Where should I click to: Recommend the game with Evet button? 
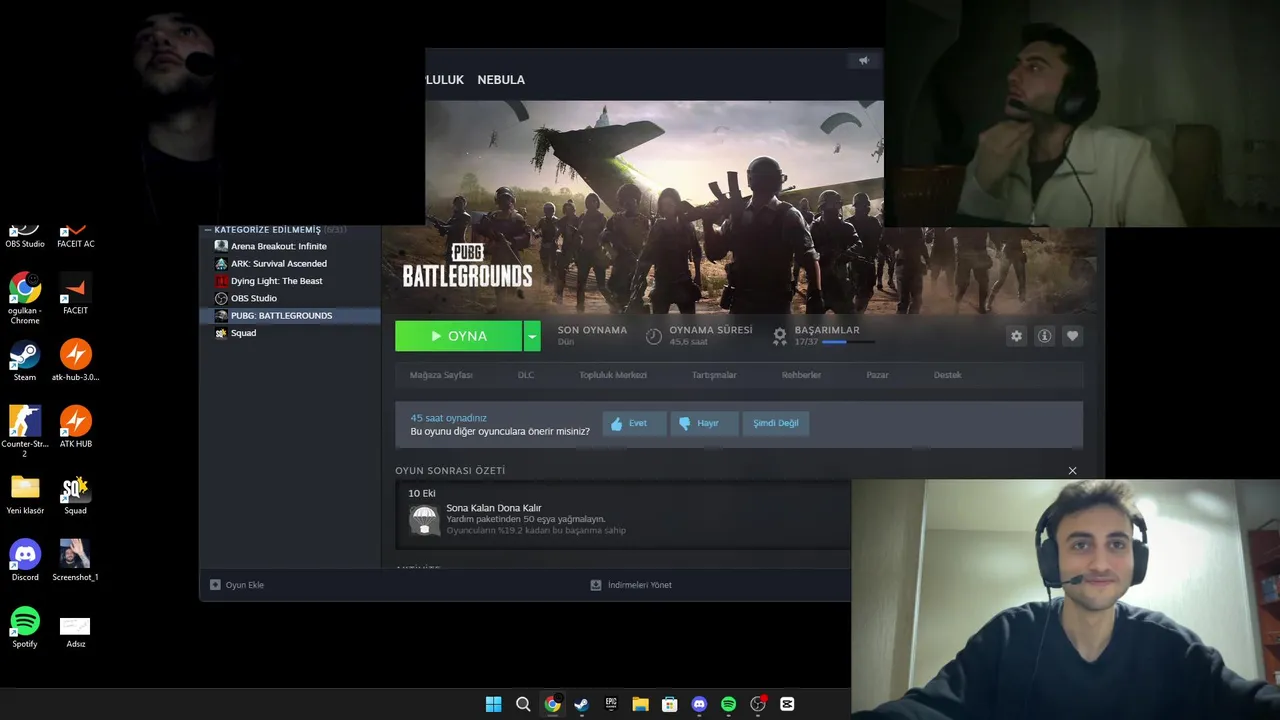point(634,423)
